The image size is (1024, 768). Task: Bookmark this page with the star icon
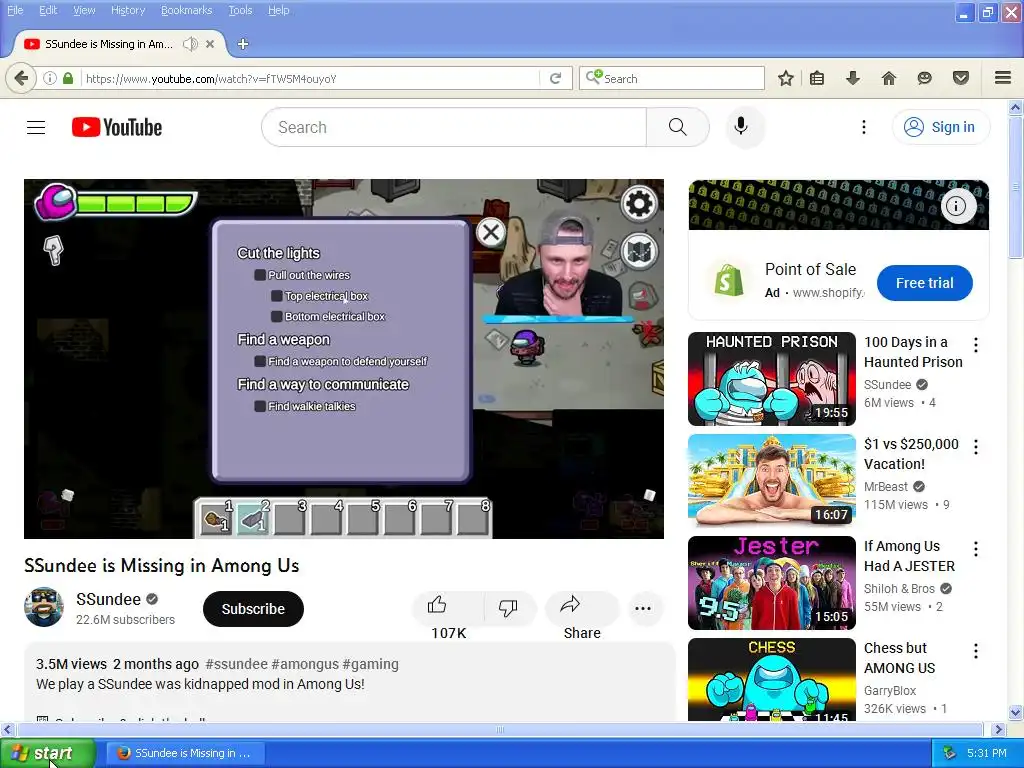click(786, 79)
